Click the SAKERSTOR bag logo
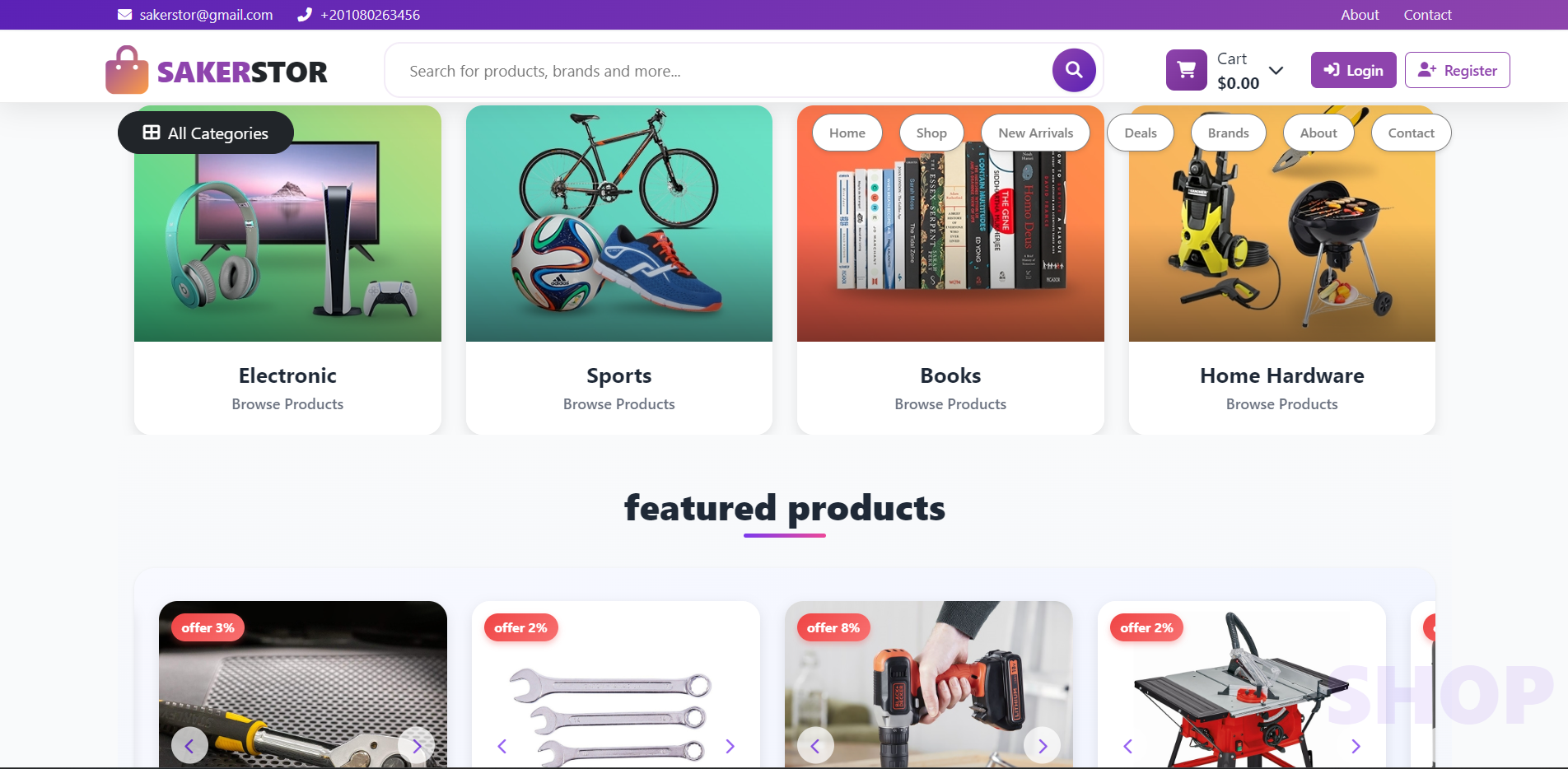Viewport: 1568px width, 769px height. pos(127,70)
